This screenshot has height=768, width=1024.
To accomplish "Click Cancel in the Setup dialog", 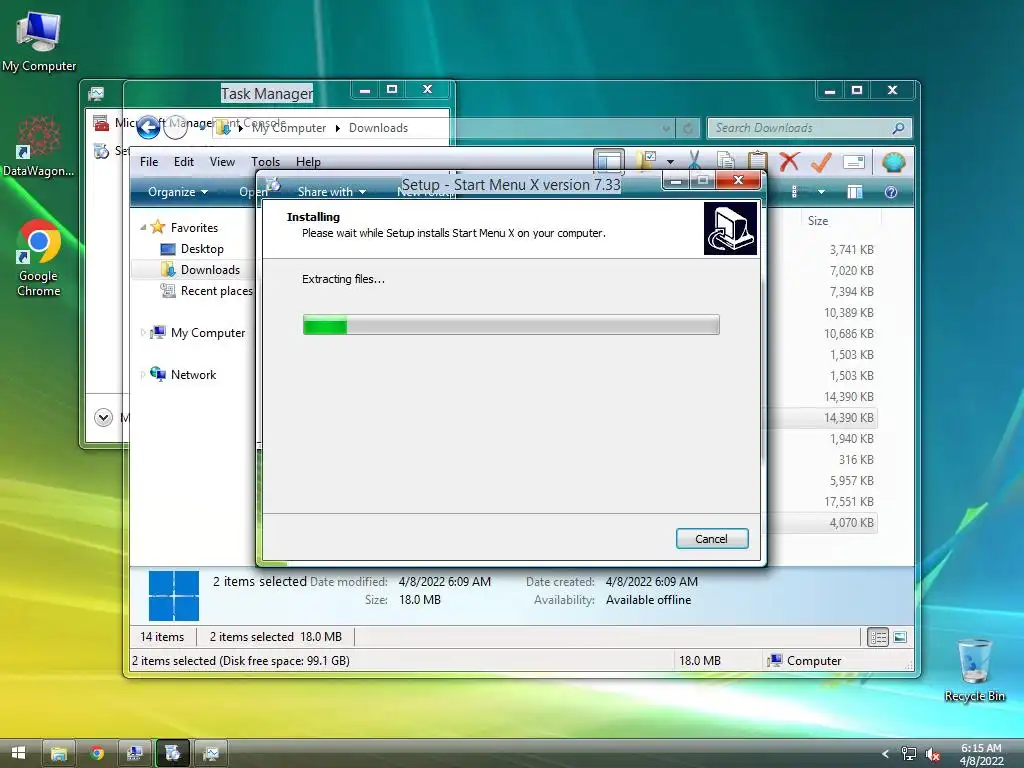I will click(712, 539).
